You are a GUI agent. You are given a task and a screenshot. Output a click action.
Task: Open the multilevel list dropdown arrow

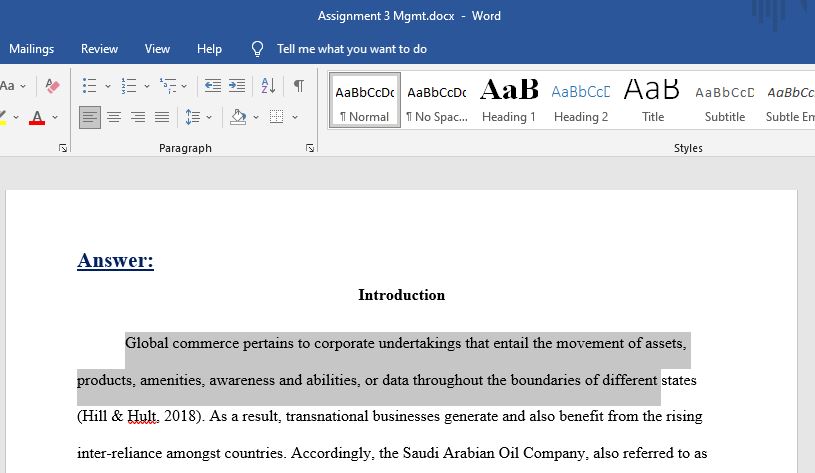coord(184,86)
